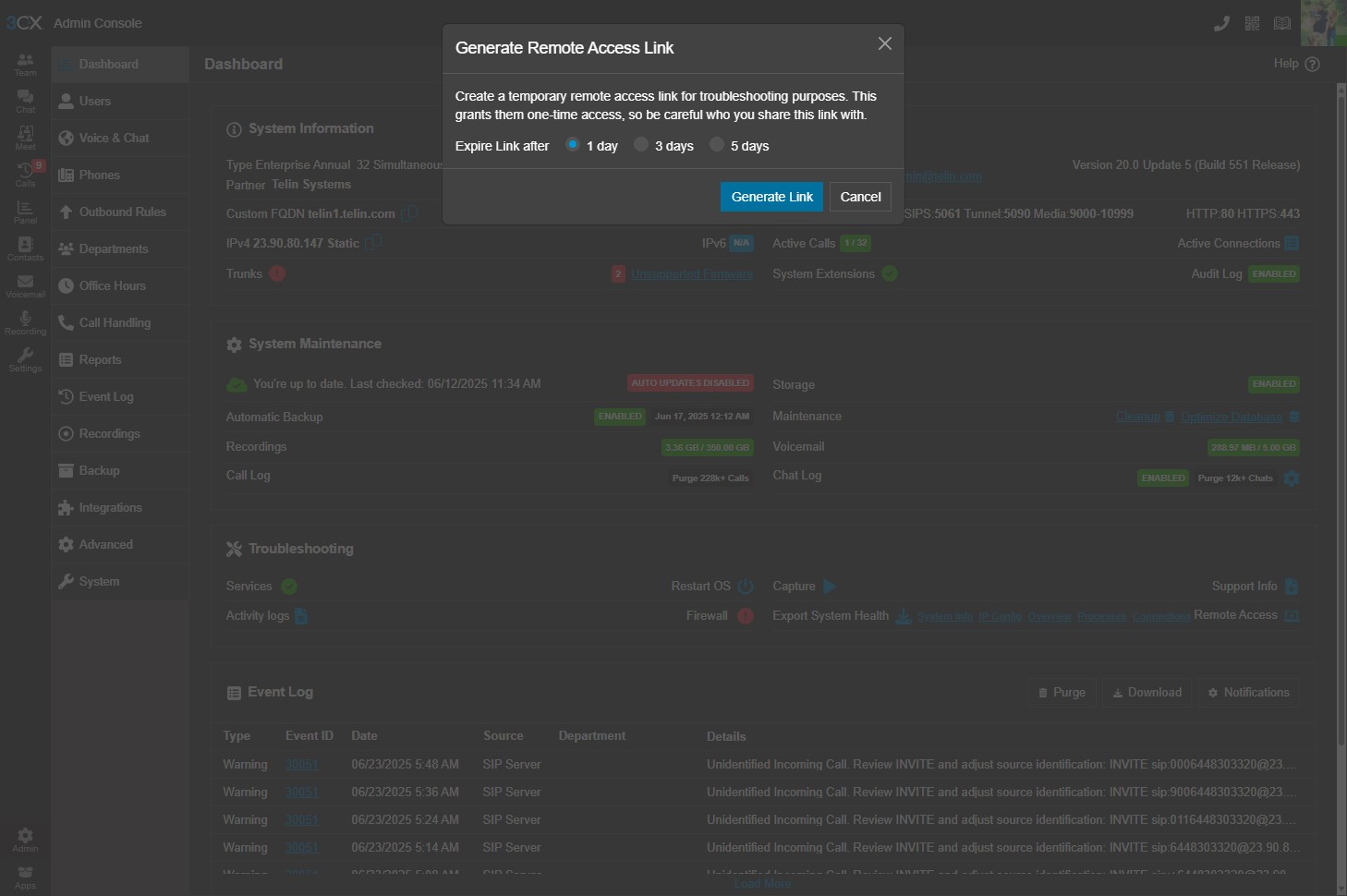This screenshot has height=896, width=1347.
Task: Click the Event Log Purge button
Action: pyautogui.click(x=1062, y=693)
